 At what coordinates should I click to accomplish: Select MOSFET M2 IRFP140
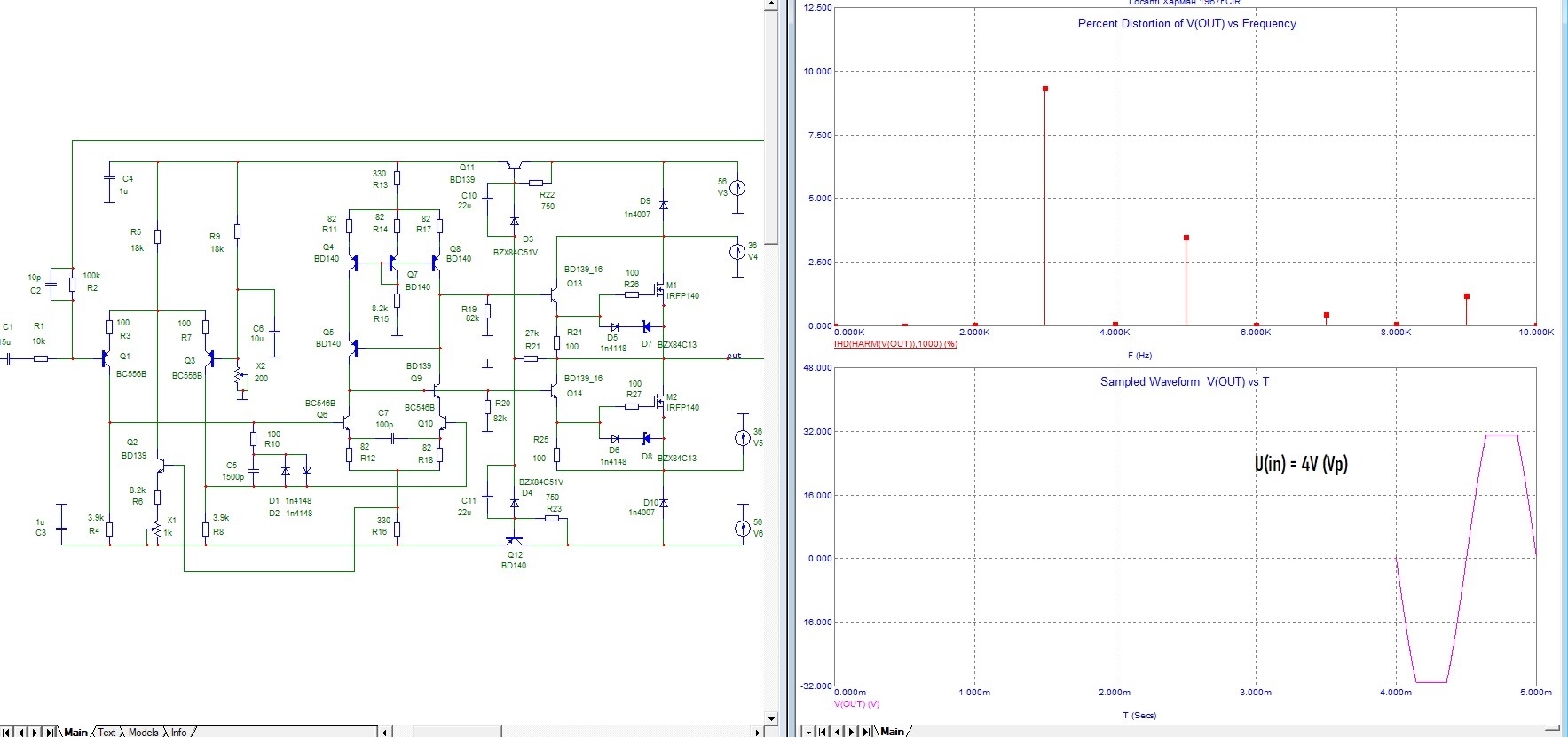(659, 402)
